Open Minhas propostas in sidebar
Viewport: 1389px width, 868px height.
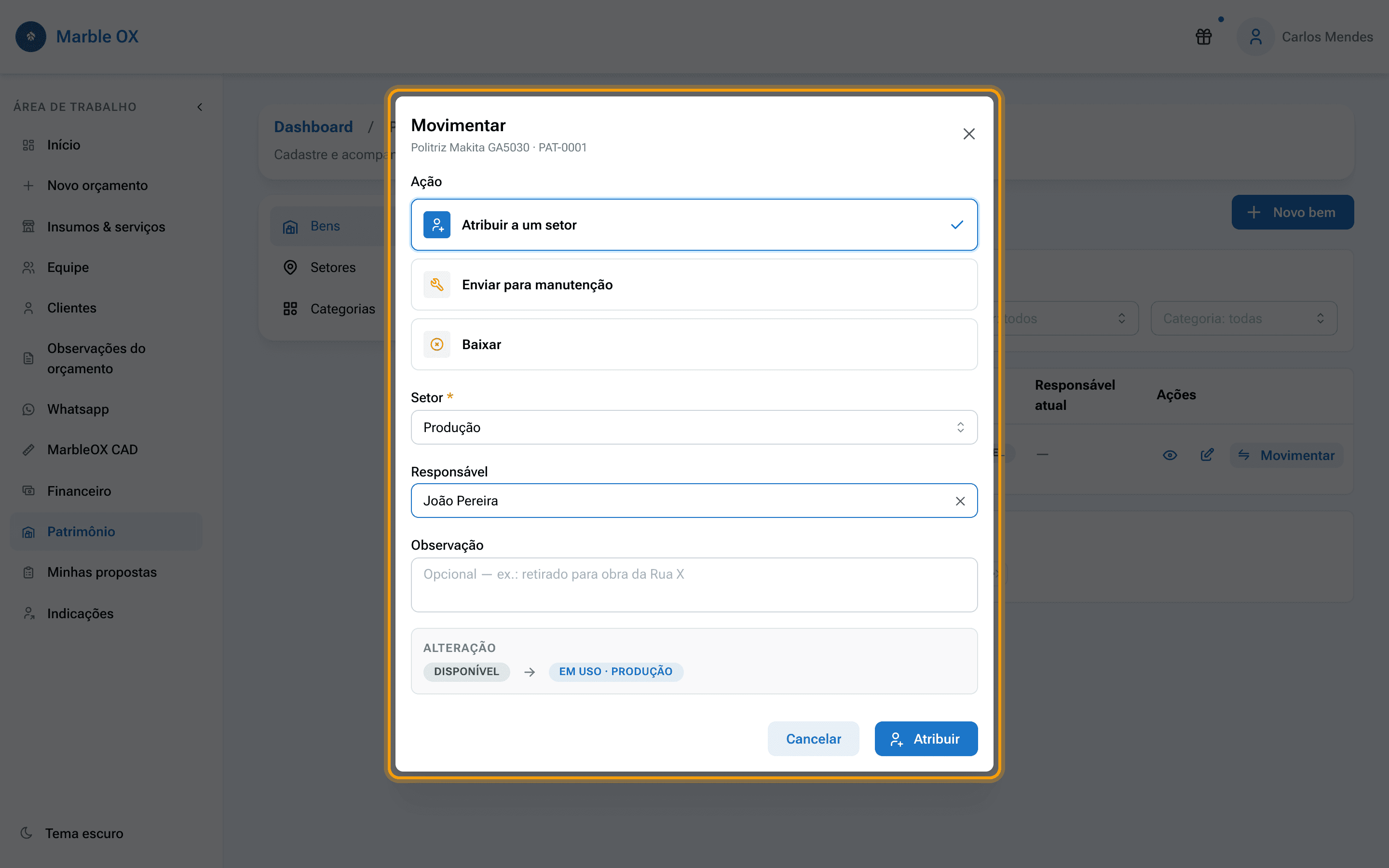click(106, 572)
